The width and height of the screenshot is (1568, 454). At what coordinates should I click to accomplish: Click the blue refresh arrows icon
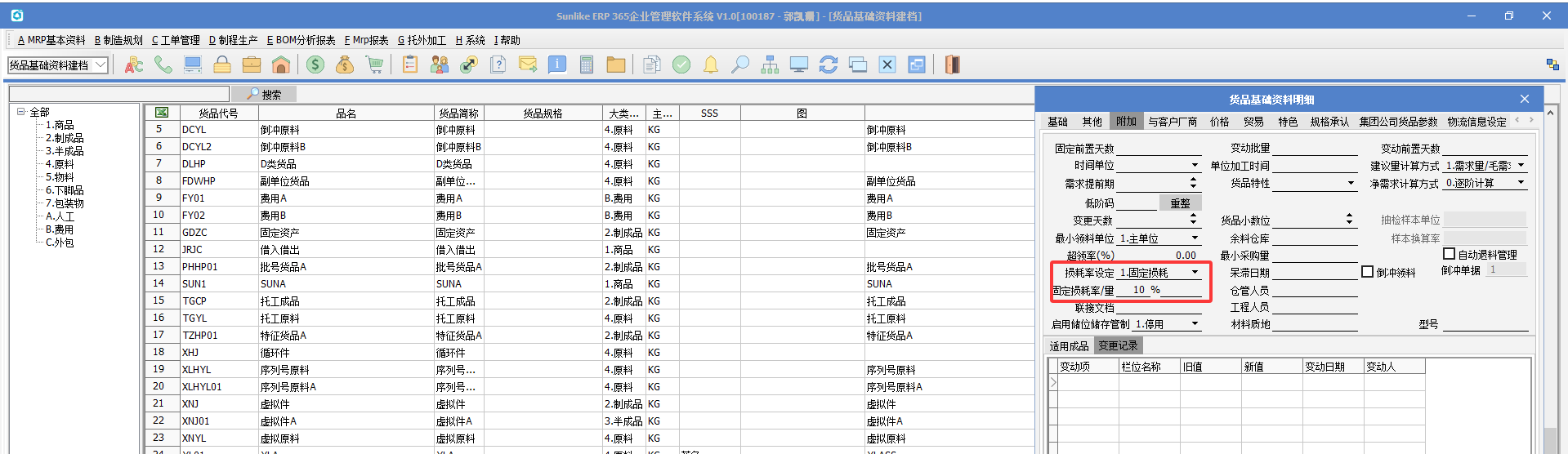point(829,65)
